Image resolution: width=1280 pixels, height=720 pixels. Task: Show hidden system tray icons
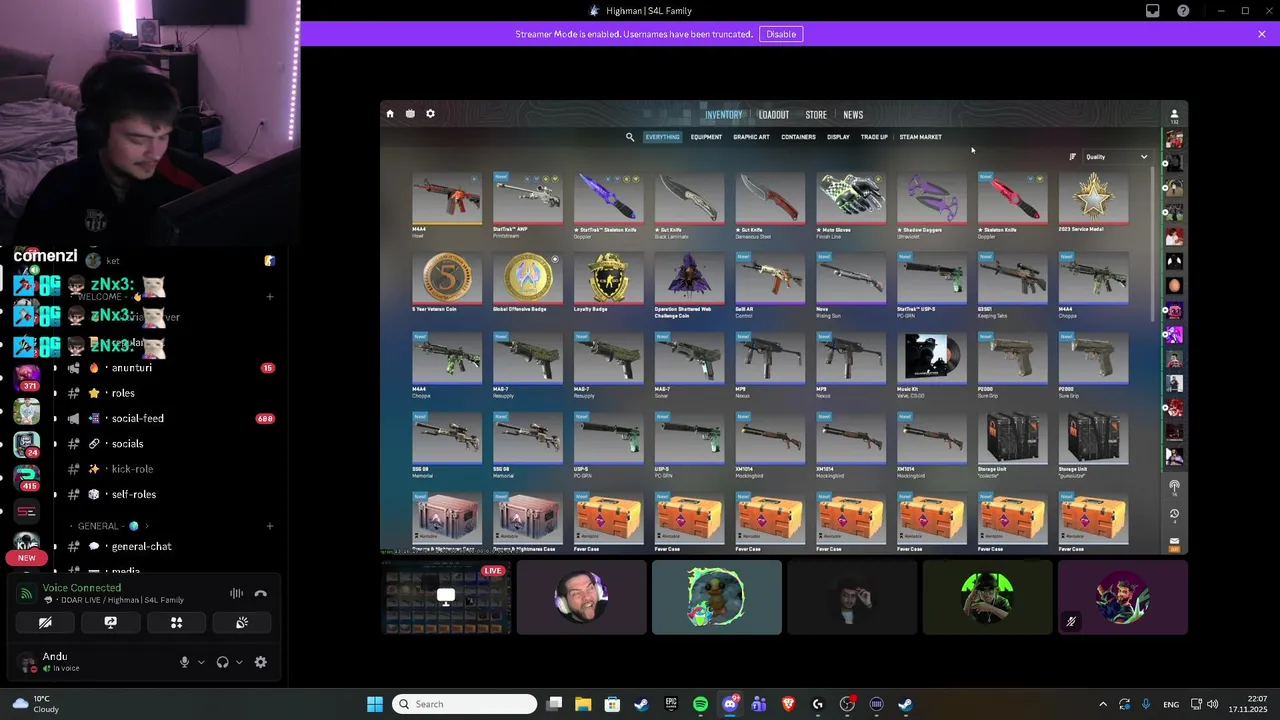pos(1103,704)
